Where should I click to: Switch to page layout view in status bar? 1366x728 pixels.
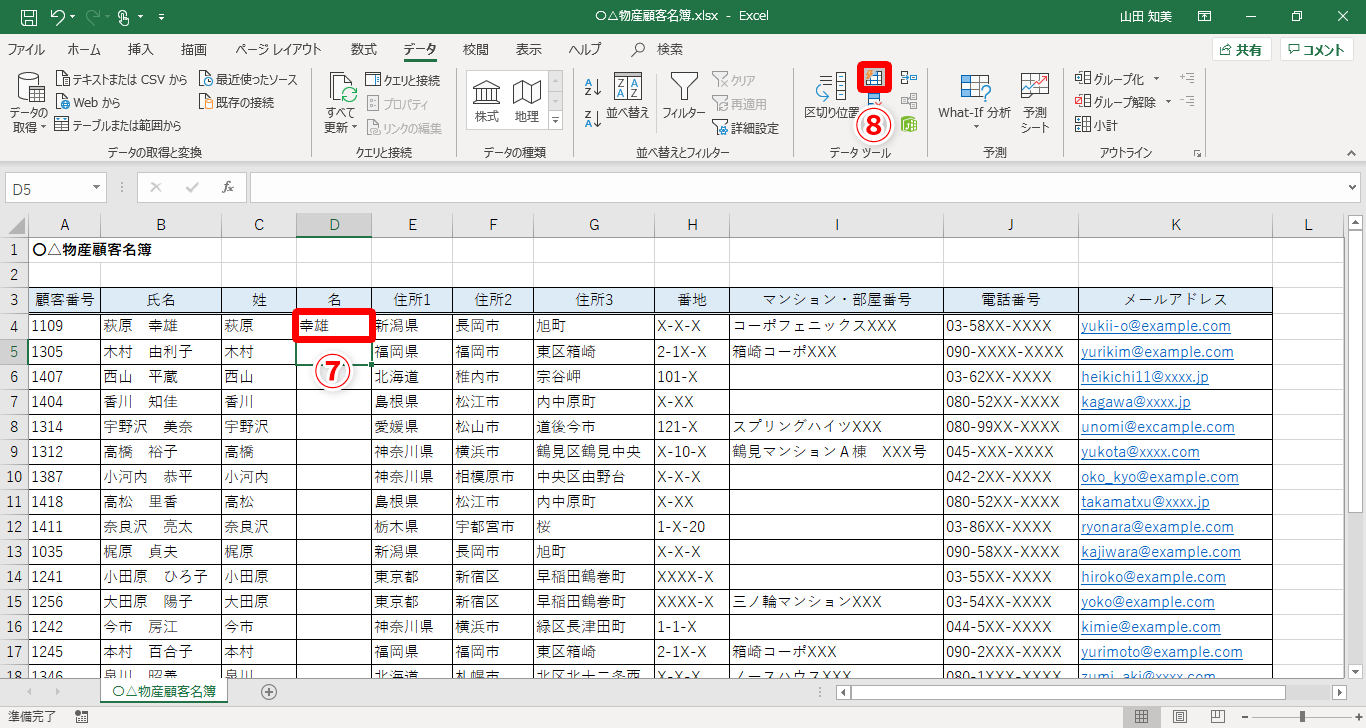coord(1181,716)
